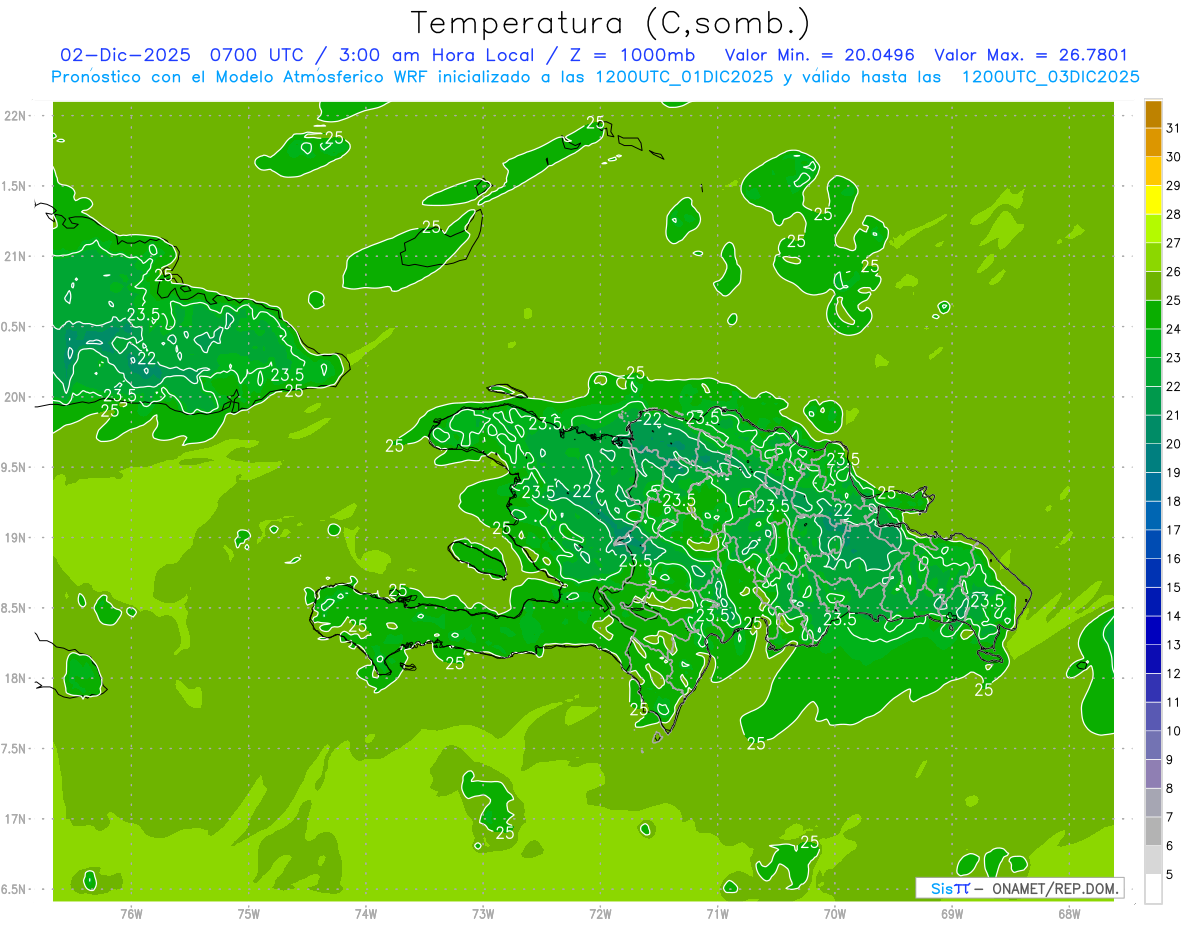Click the '17N' latitude axis label

click(15, 819)
